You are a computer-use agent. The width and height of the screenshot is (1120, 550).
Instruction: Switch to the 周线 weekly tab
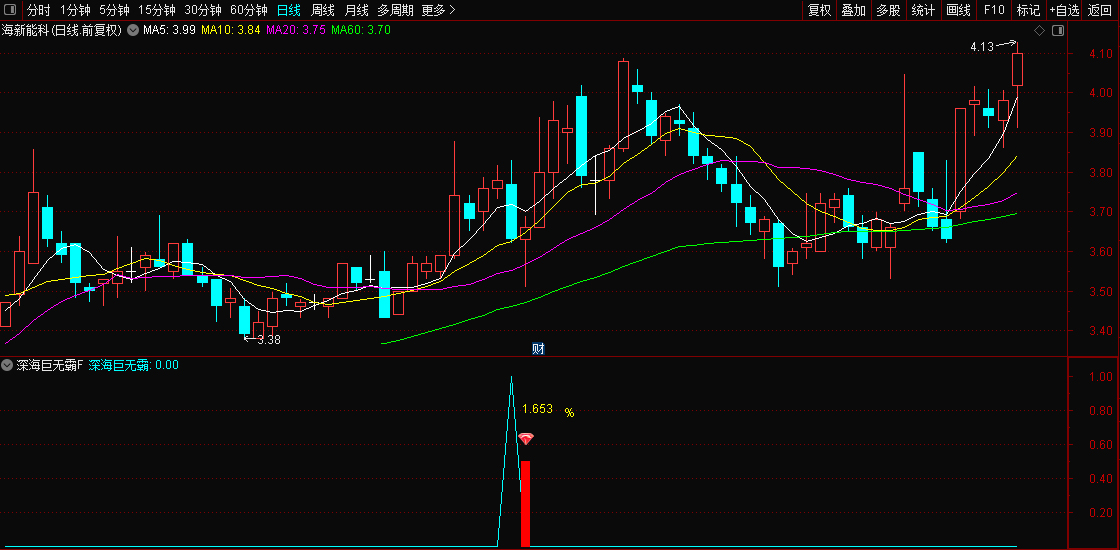(x=323, y=10)
